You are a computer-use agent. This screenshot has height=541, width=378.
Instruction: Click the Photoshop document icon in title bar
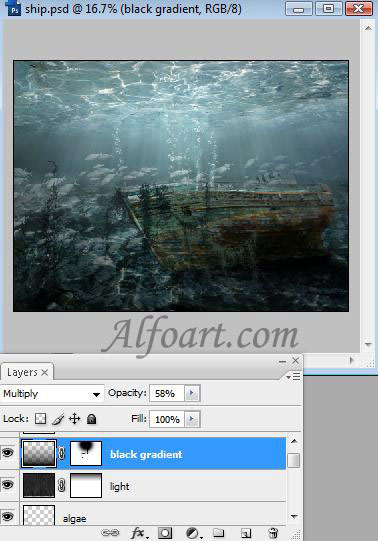[x=14, y=8]
